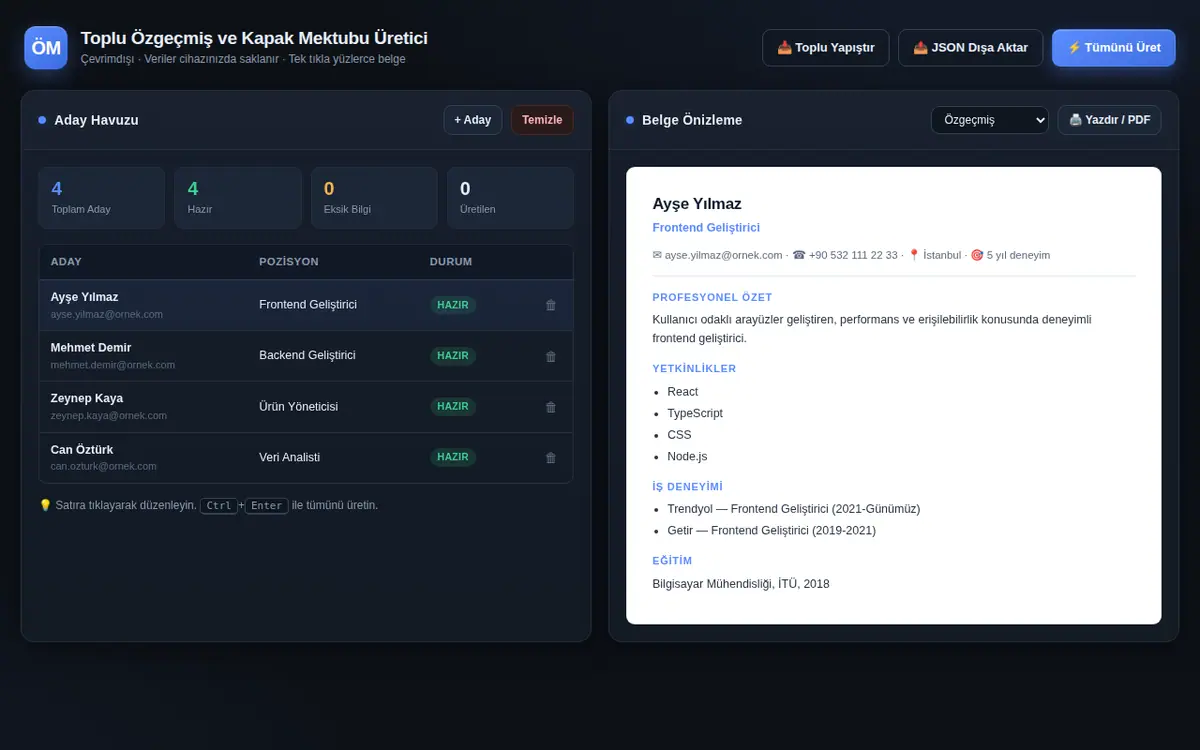Click the Üretilen stat card
The image size is (1200, 750).
510,198
